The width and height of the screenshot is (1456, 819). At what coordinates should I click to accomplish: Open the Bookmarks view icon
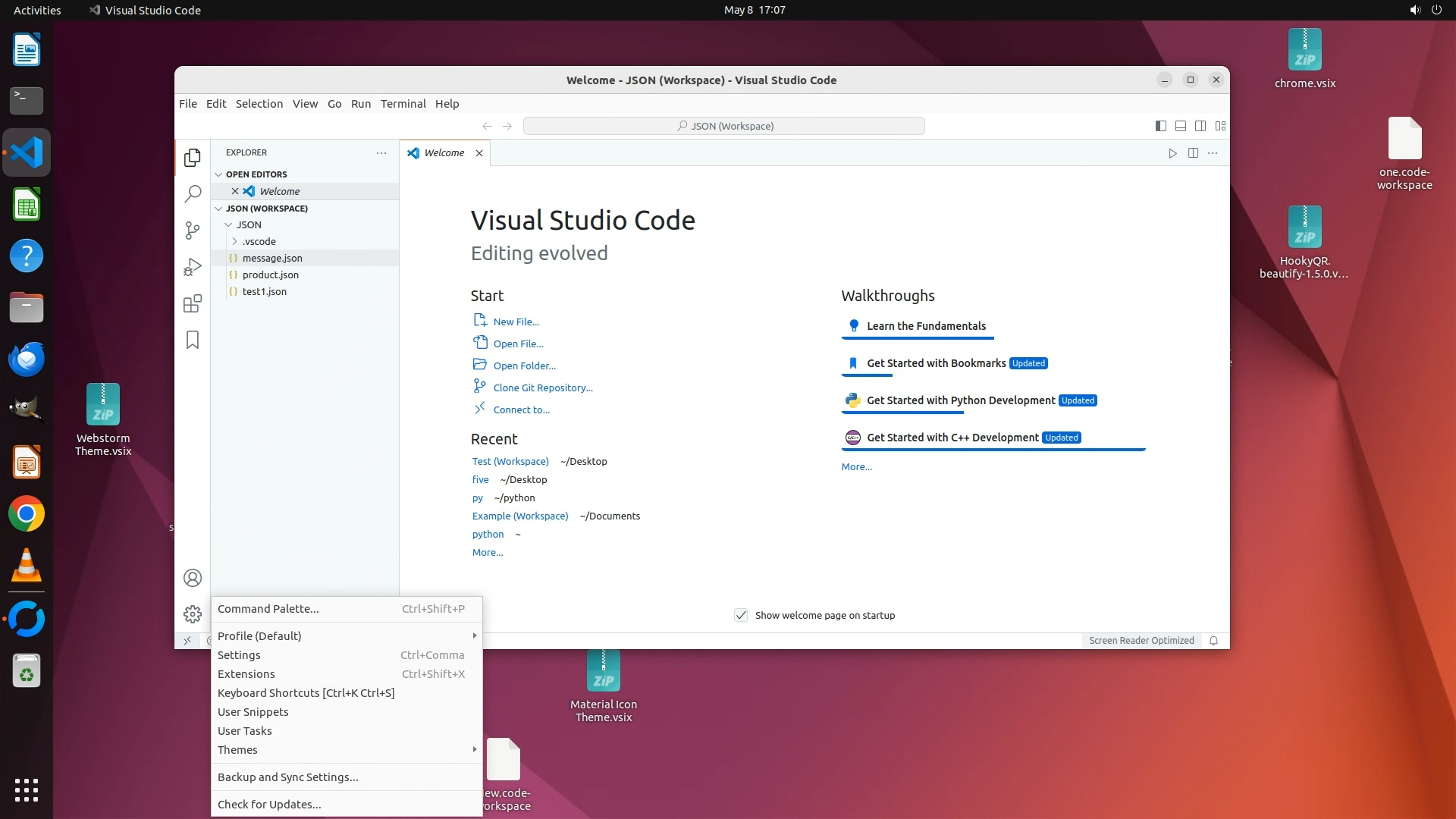(193, 340)
